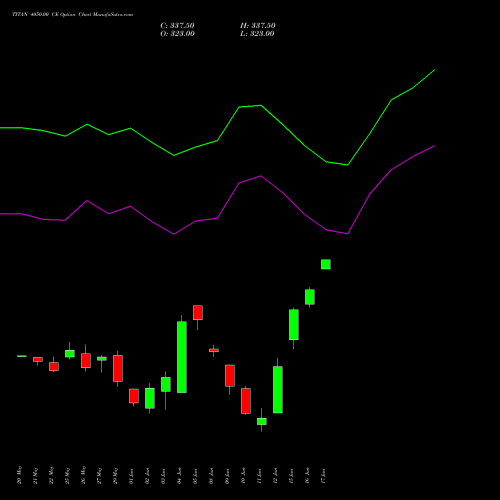Viewport: 500px width, 500px height.
Task: Select the '26 May' date label
Action: pos(83,475)
